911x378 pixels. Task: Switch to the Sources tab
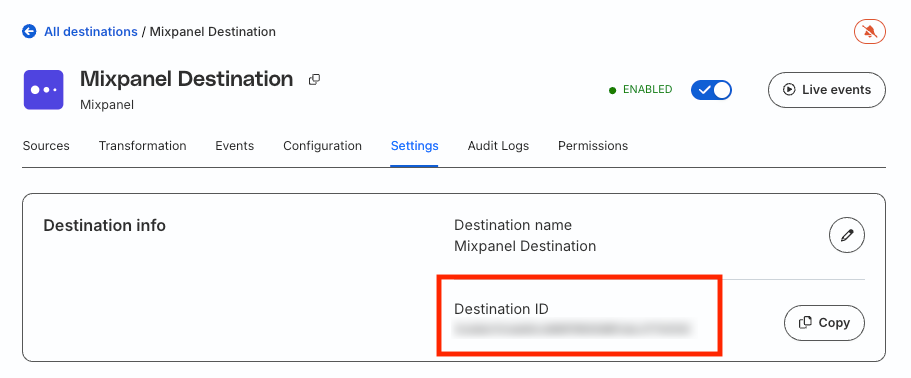coord(46,146)
